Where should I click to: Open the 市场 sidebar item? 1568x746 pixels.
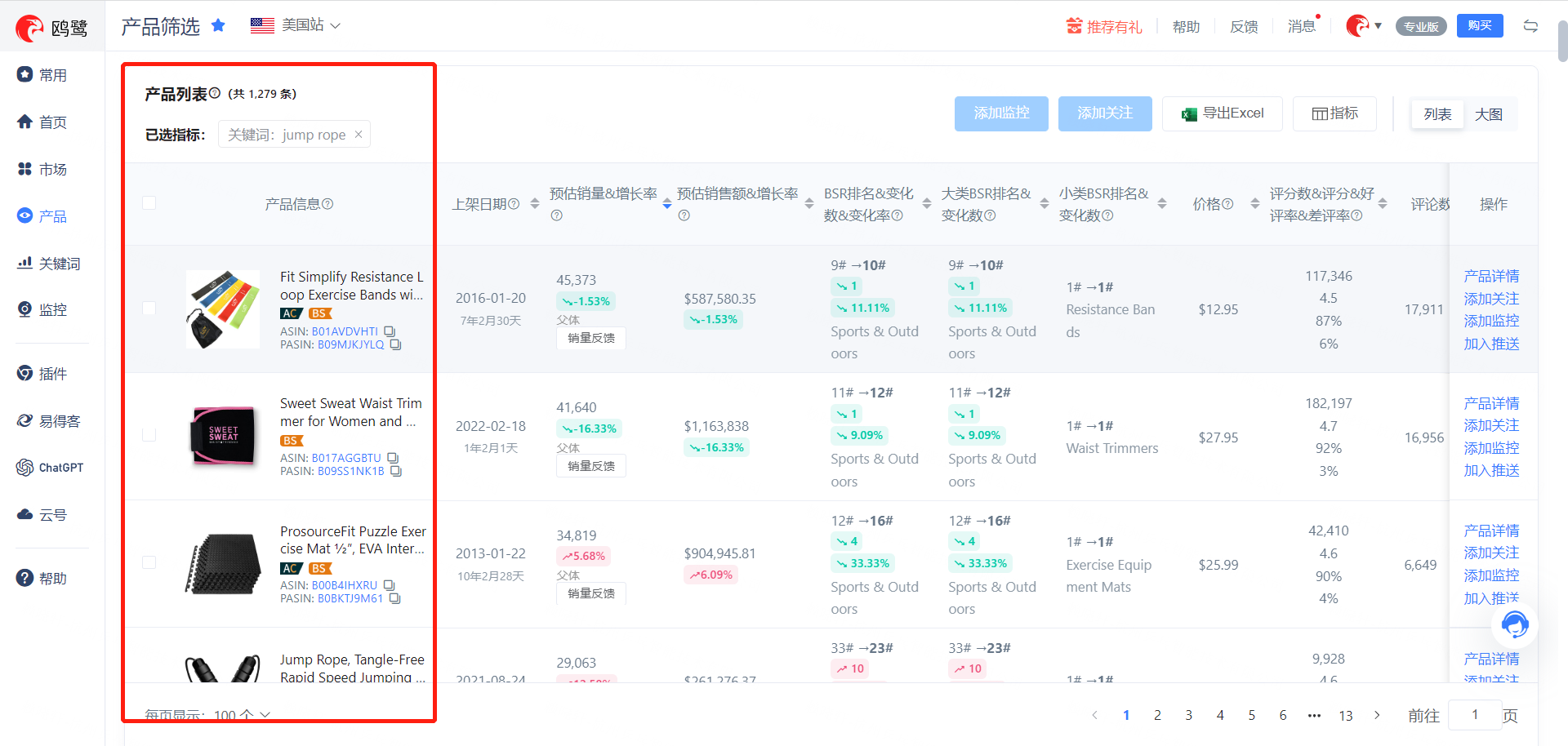(42, 169)
